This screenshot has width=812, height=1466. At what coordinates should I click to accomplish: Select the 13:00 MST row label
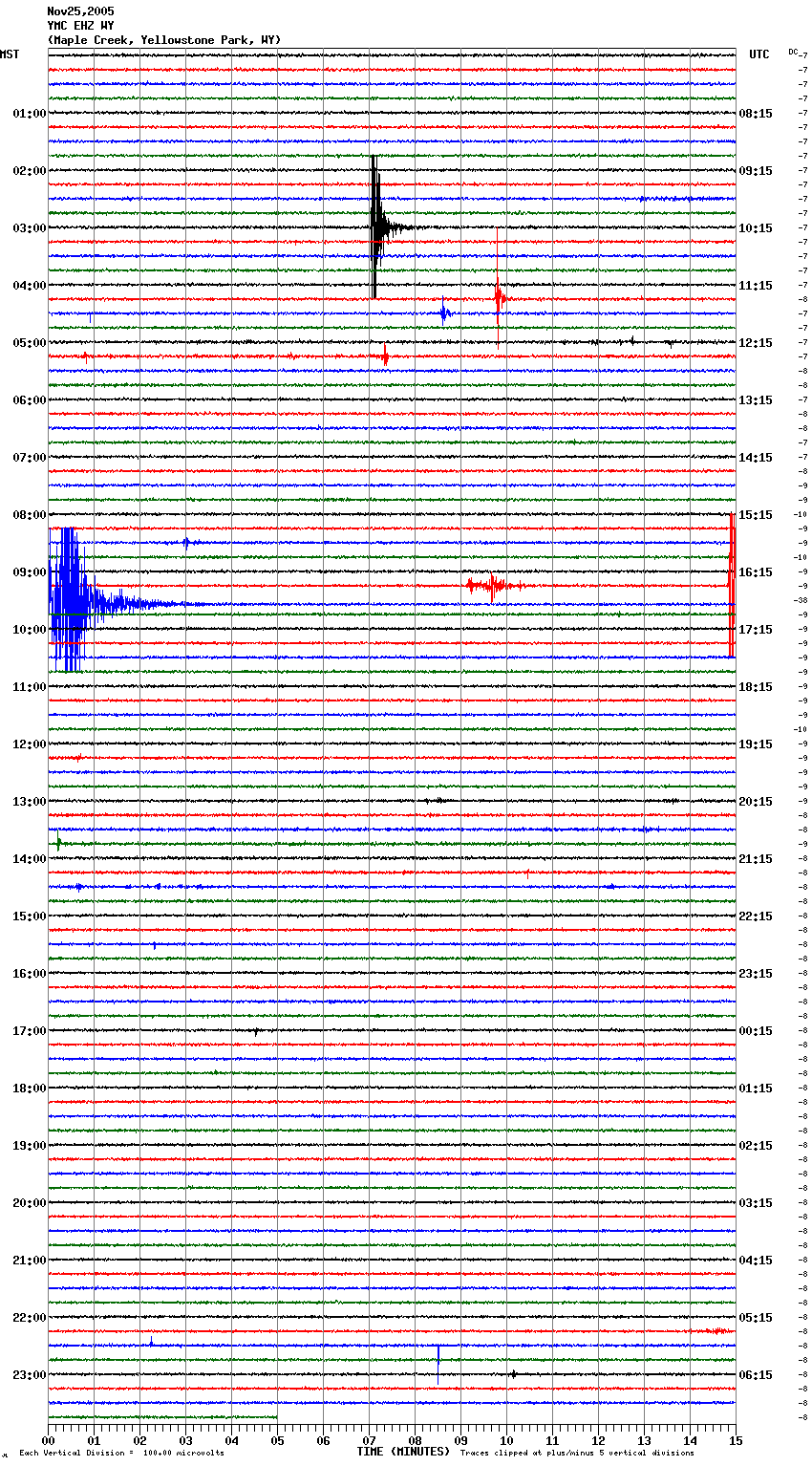(x=30, y=802)
